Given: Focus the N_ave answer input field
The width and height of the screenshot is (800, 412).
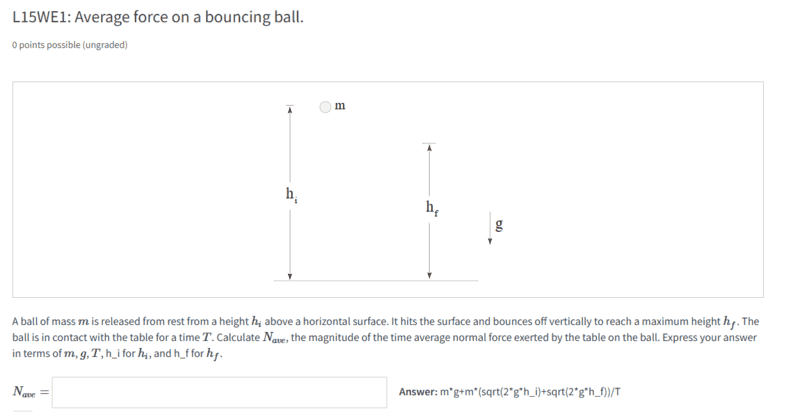Looking at the screenshot, I should pyautogui.click(x=219, y=392).
